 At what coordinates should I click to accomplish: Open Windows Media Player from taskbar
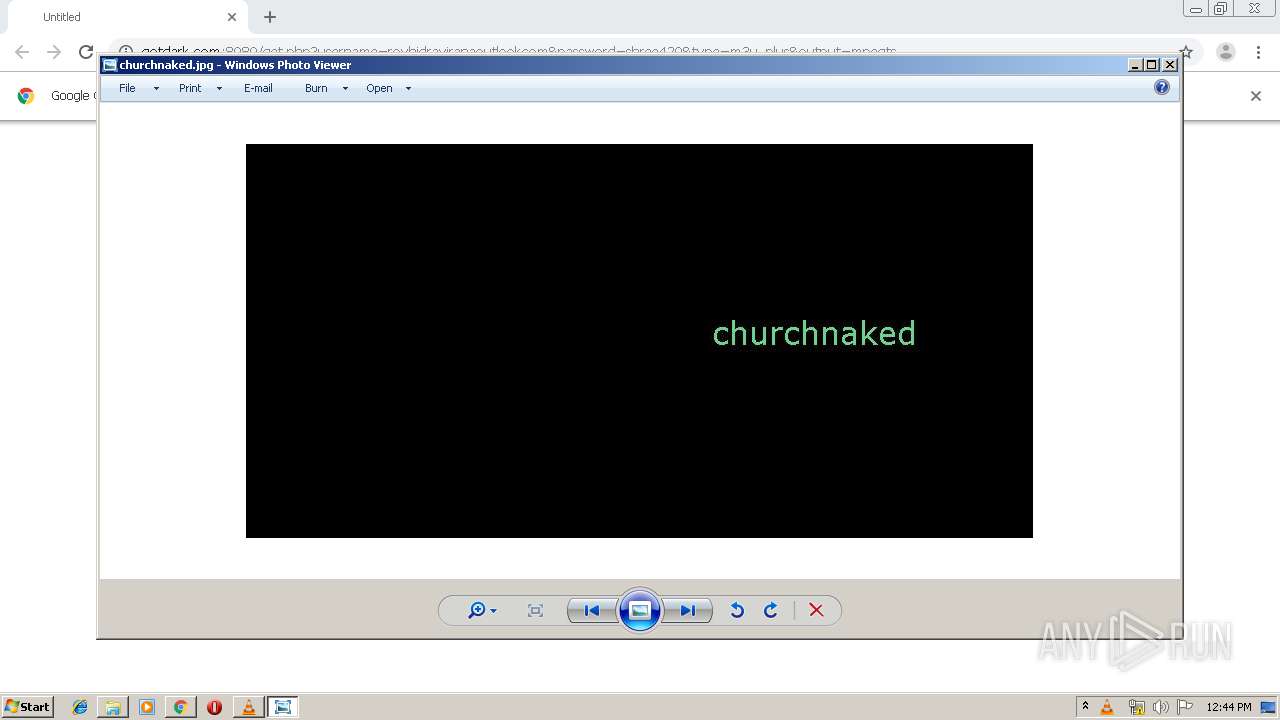(x=147, y=707)
